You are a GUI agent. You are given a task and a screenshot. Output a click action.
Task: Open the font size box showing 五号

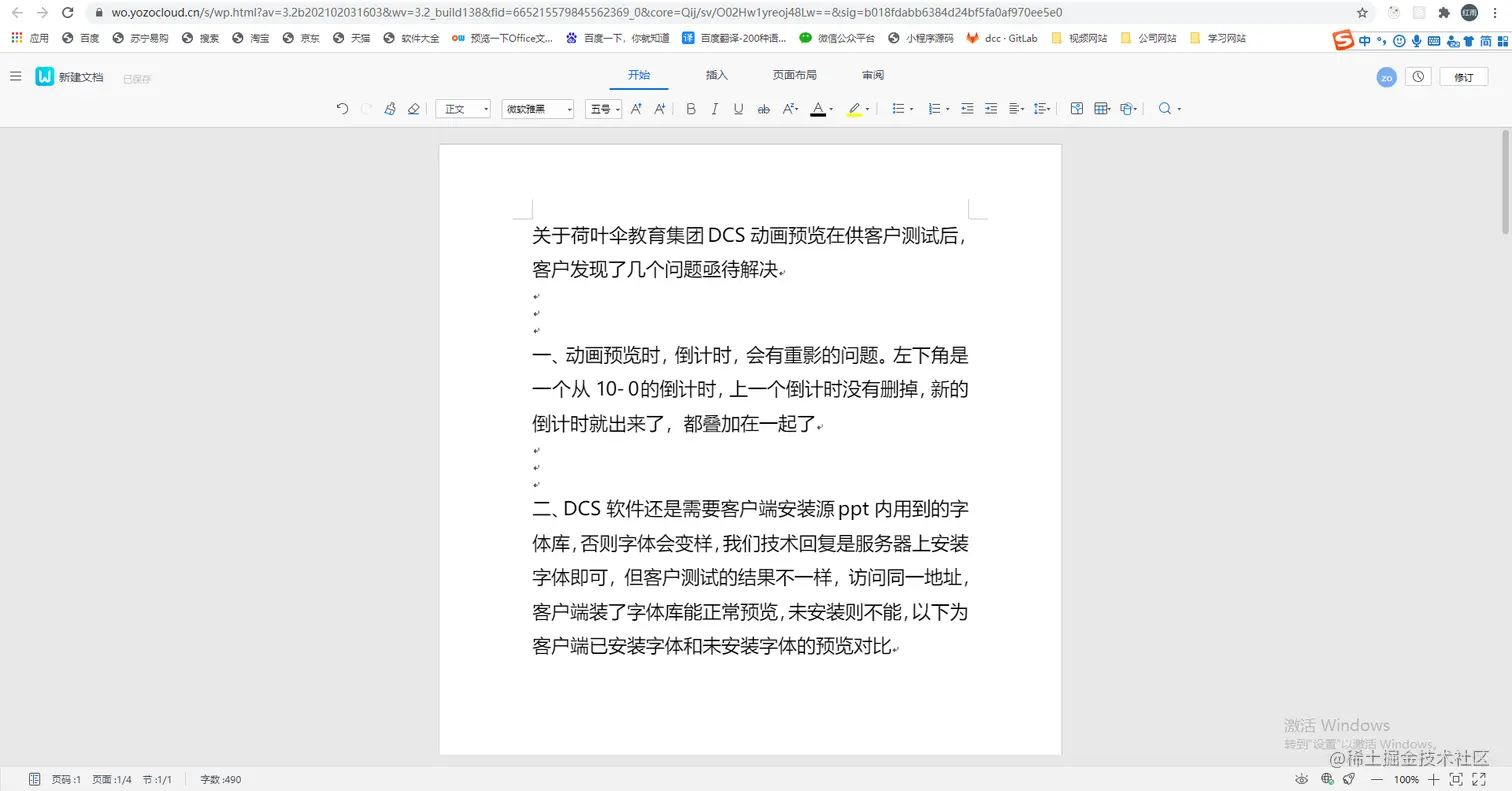click(604, 109)
